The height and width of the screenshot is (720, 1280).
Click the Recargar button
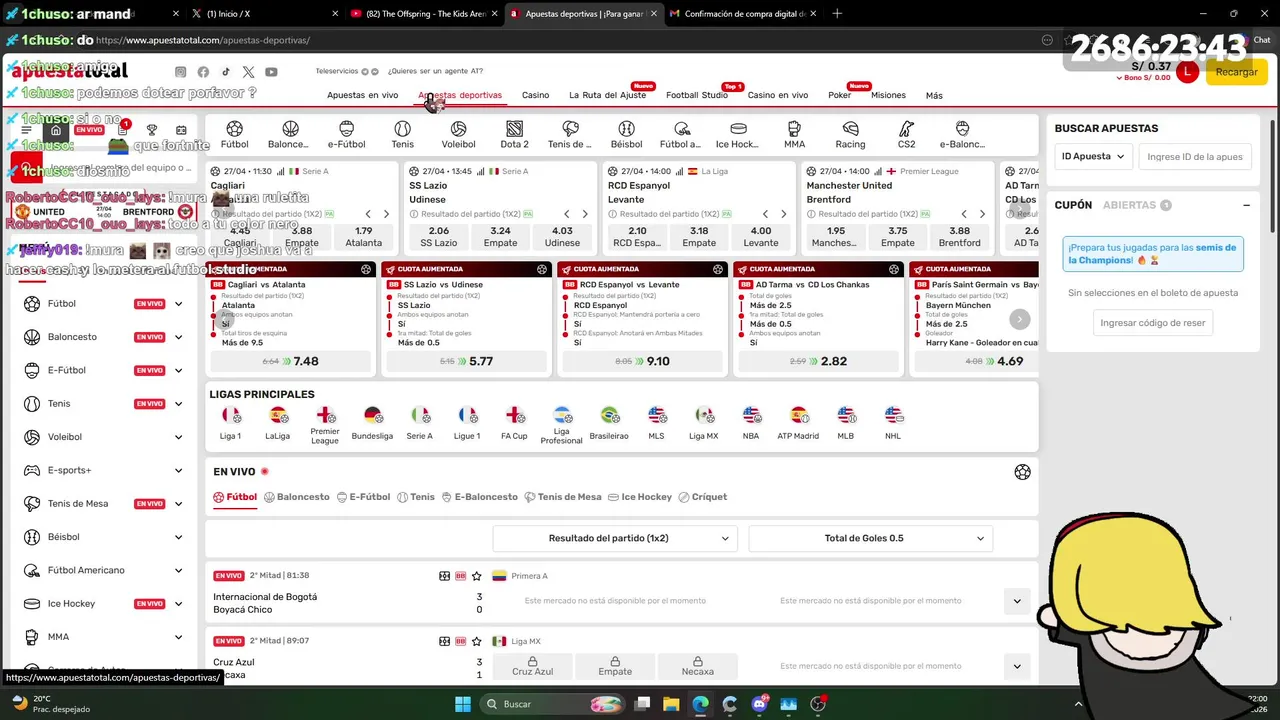[x=1236, y=72]
